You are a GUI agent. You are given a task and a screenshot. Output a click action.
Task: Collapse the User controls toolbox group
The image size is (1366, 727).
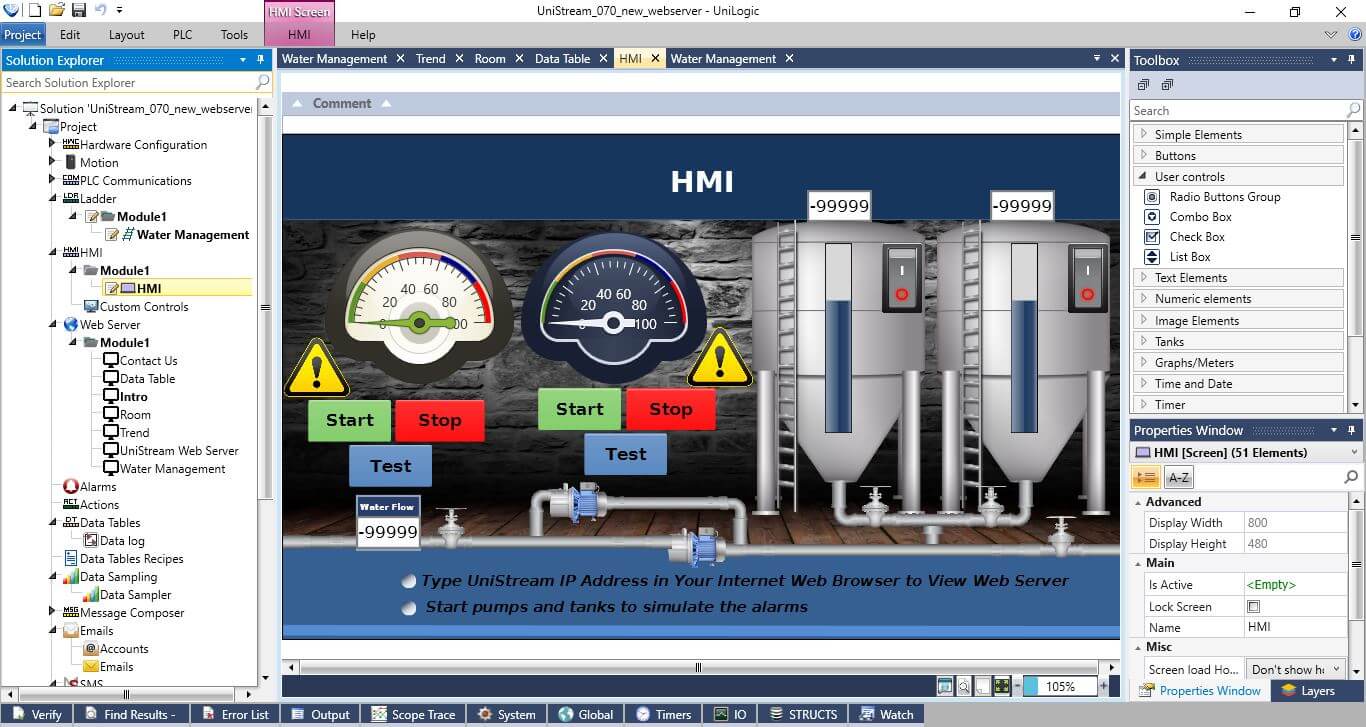1144,176
